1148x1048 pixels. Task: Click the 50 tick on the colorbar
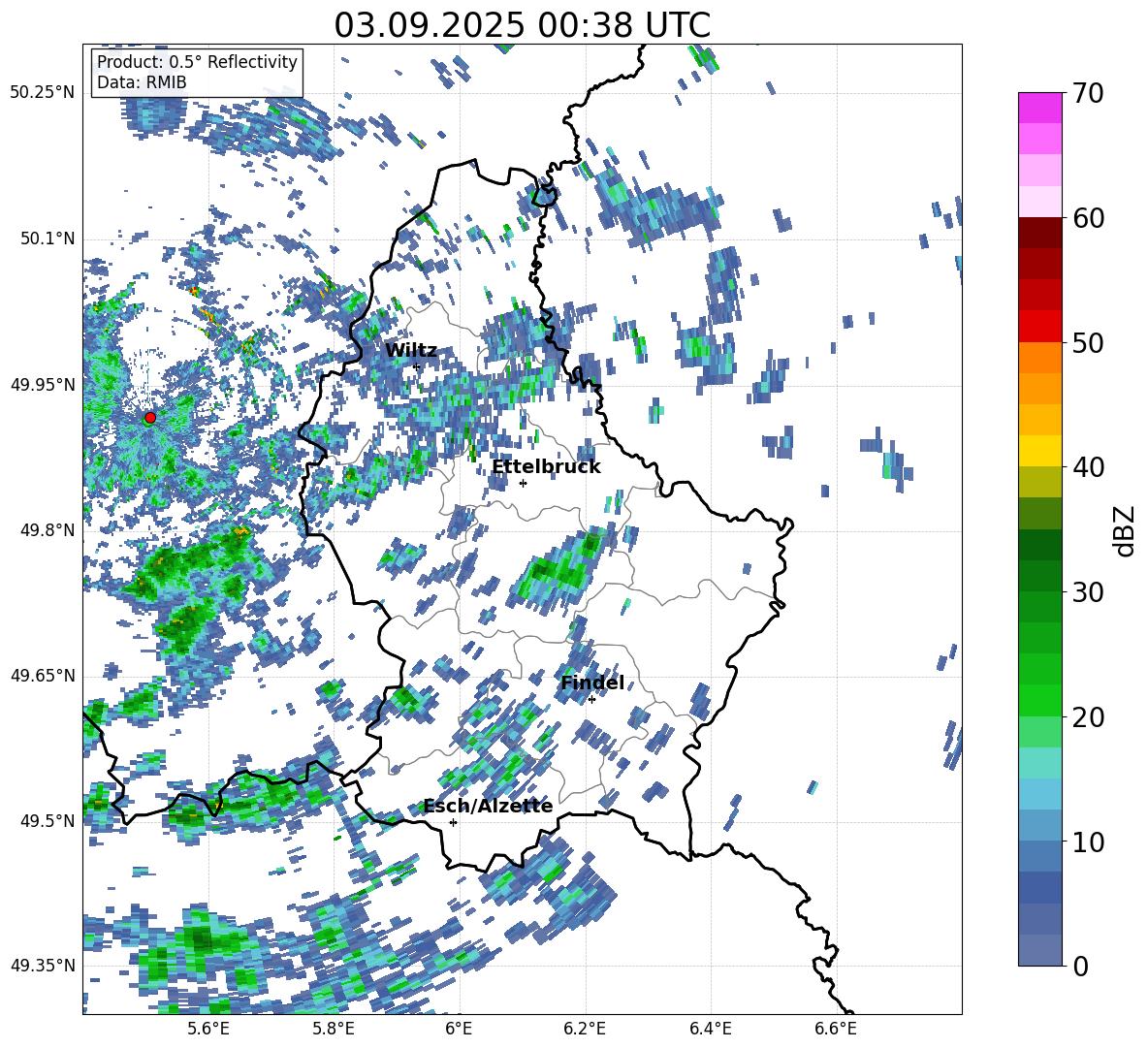[1088, 342]
